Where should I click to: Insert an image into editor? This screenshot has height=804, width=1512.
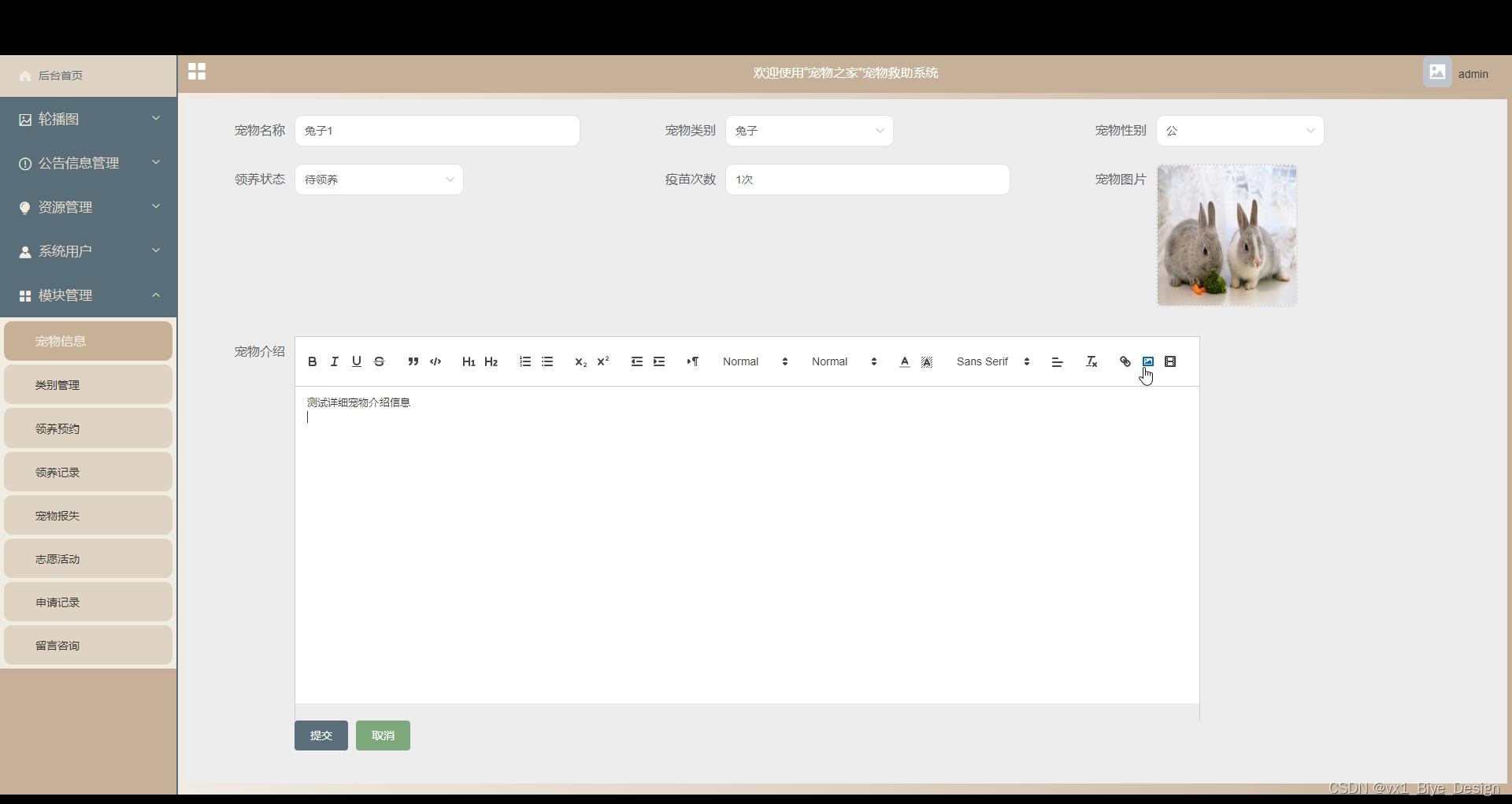[x=1148, y=361]
